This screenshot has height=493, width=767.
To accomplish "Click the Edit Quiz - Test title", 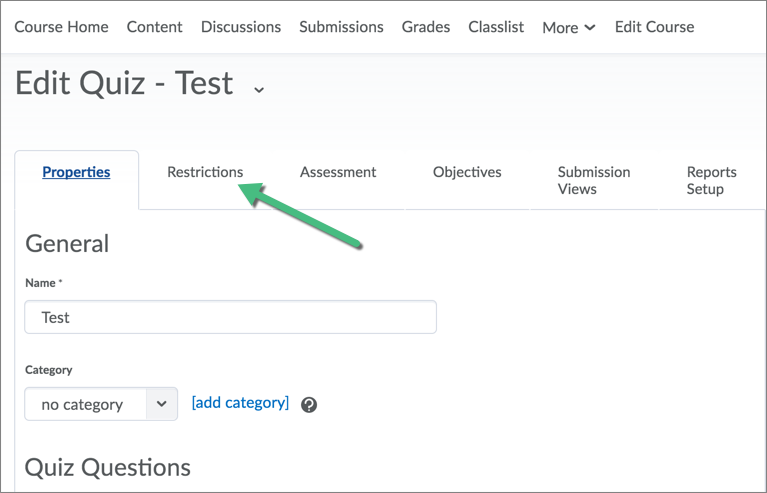I will pos(124,83).
